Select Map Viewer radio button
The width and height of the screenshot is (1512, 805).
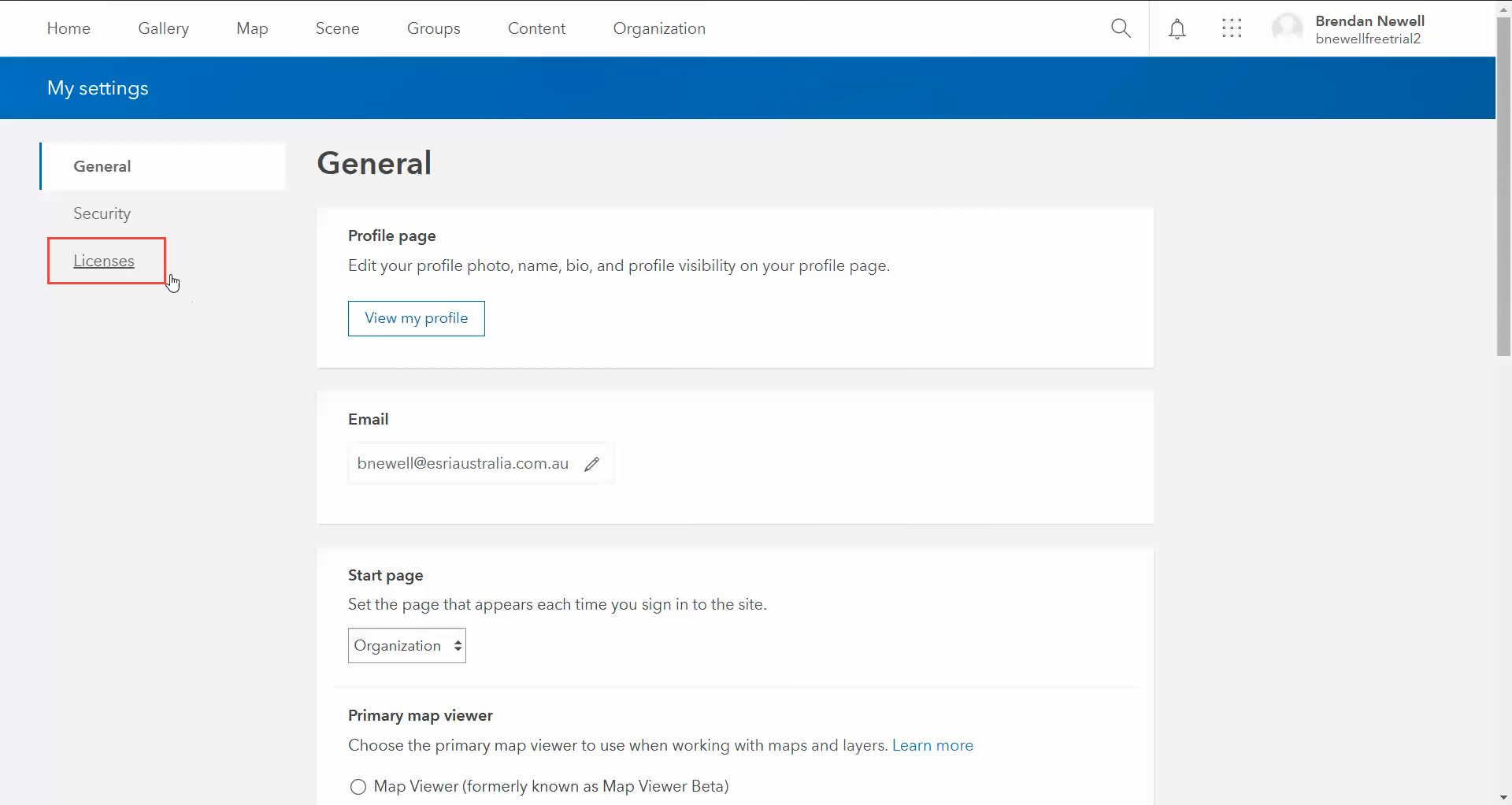click(x=358, y=786)
